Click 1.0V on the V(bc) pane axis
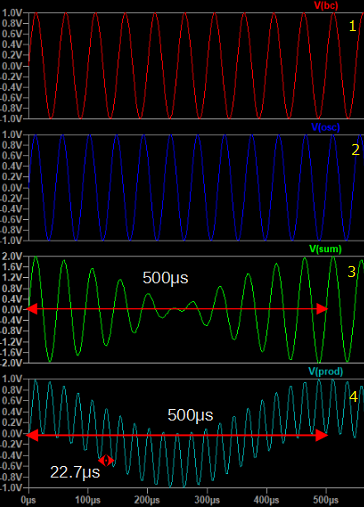 click(x=12, y=13)
